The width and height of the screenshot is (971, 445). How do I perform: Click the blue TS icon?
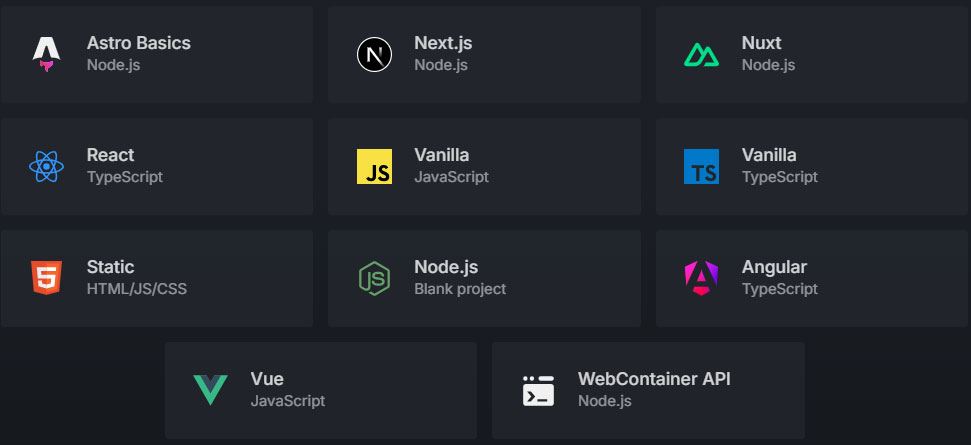[x=701, y=166]
